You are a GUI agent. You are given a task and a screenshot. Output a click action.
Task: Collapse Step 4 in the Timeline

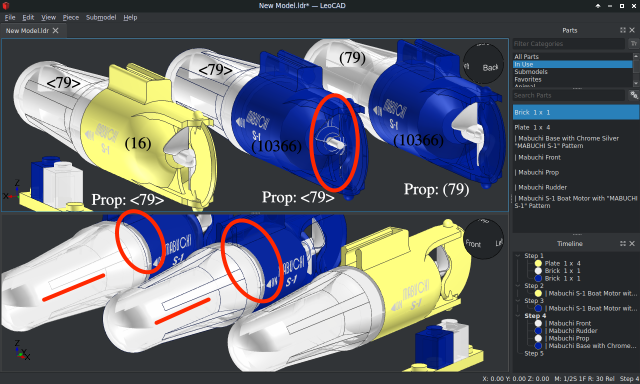tap(518, 316)
